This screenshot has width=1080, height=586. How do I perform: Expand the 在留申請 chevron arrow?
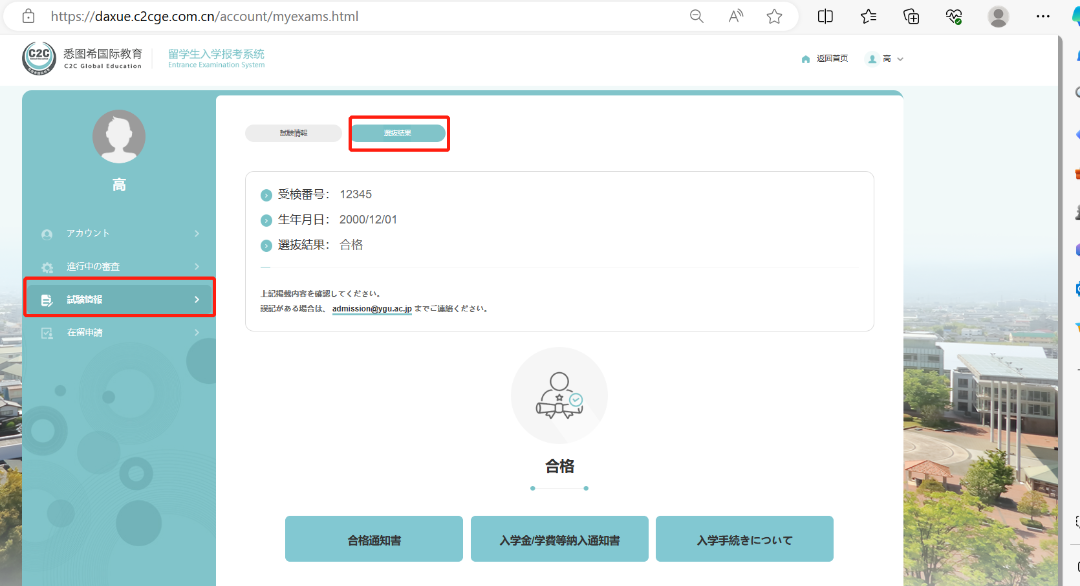(196, 333)
